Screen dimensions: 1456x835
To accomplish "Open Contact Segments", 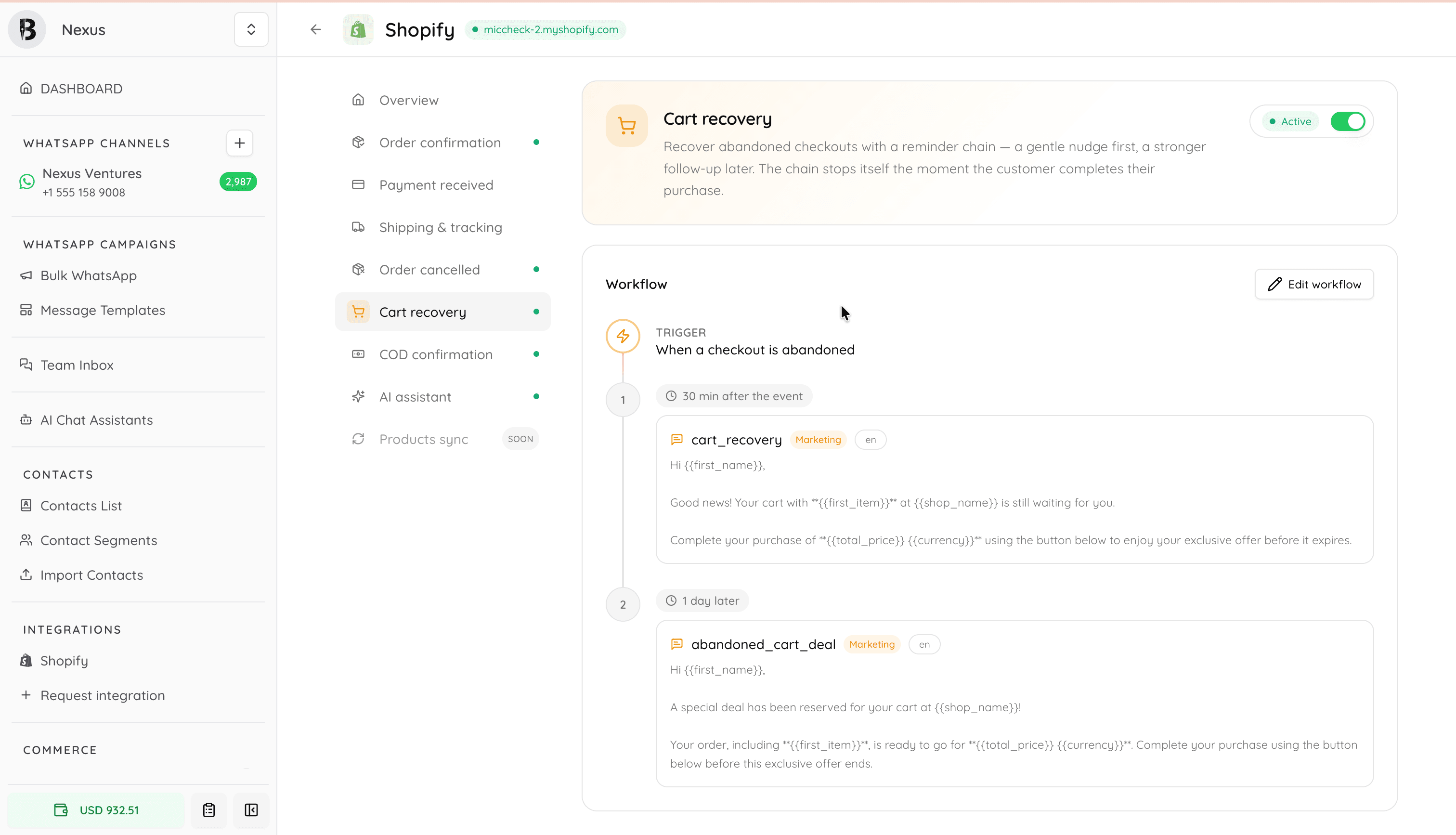I will pos(99,540).
